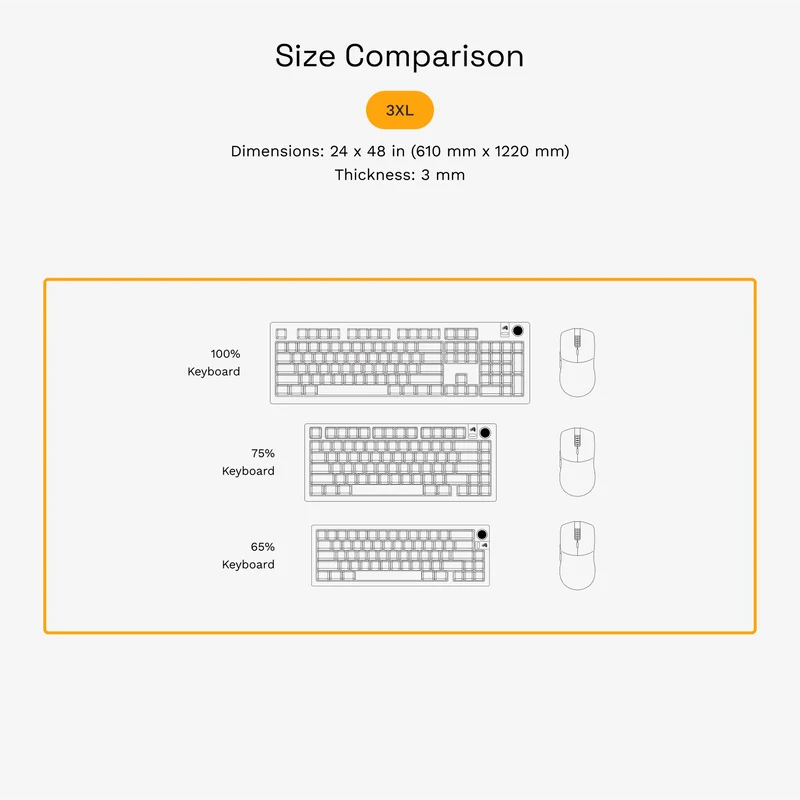
Task: Click the black knob on the 75% keyboard
Action: pos(485,433)
